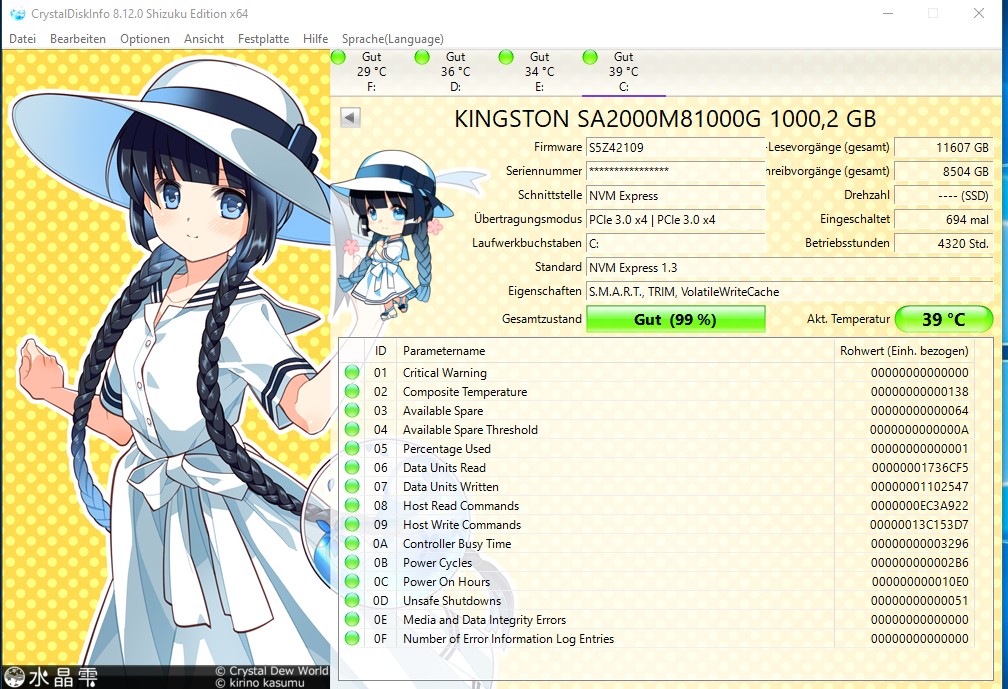Click status orb of Controller Busy Time row
The height and width of the screenshot is (689, 1008).
click(352, 543)
